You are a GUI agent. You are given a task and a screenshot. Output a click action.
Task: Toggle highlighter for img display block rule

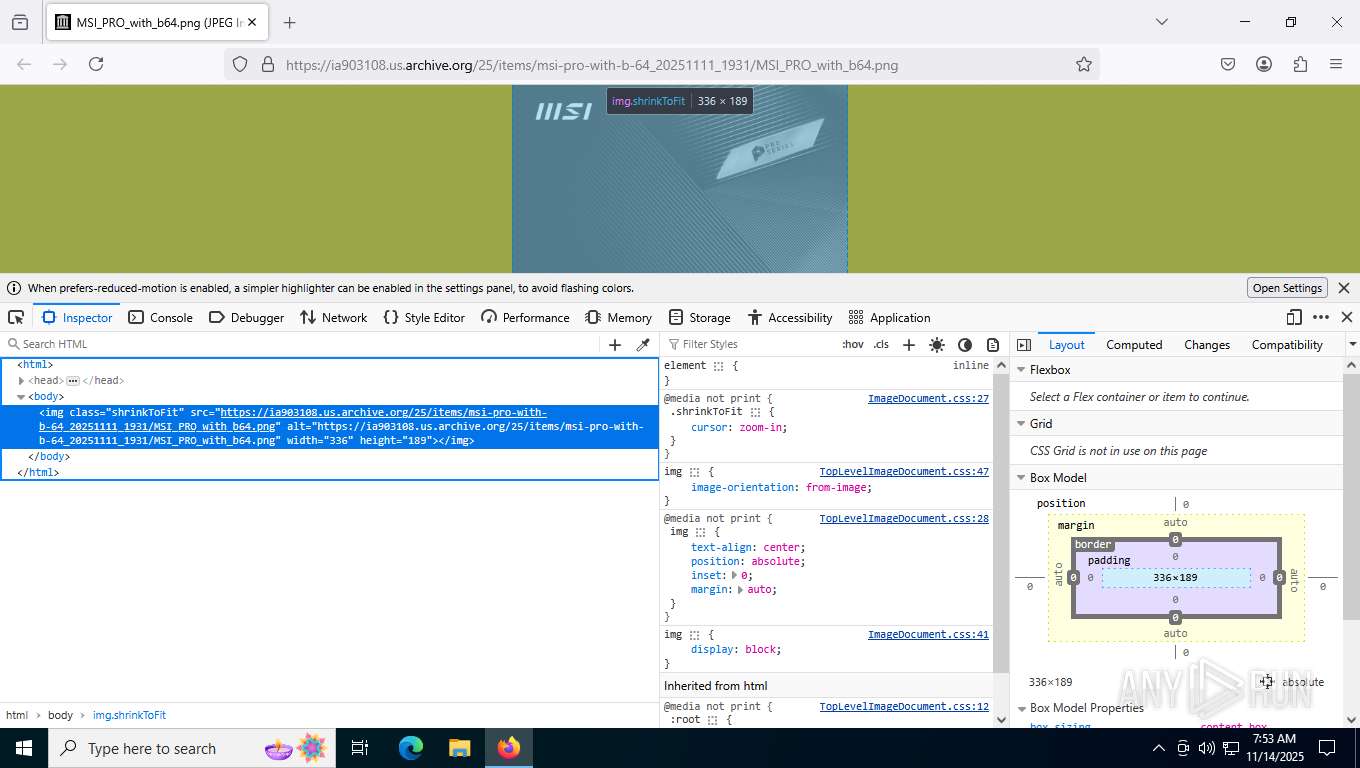[x=694, y=635]
